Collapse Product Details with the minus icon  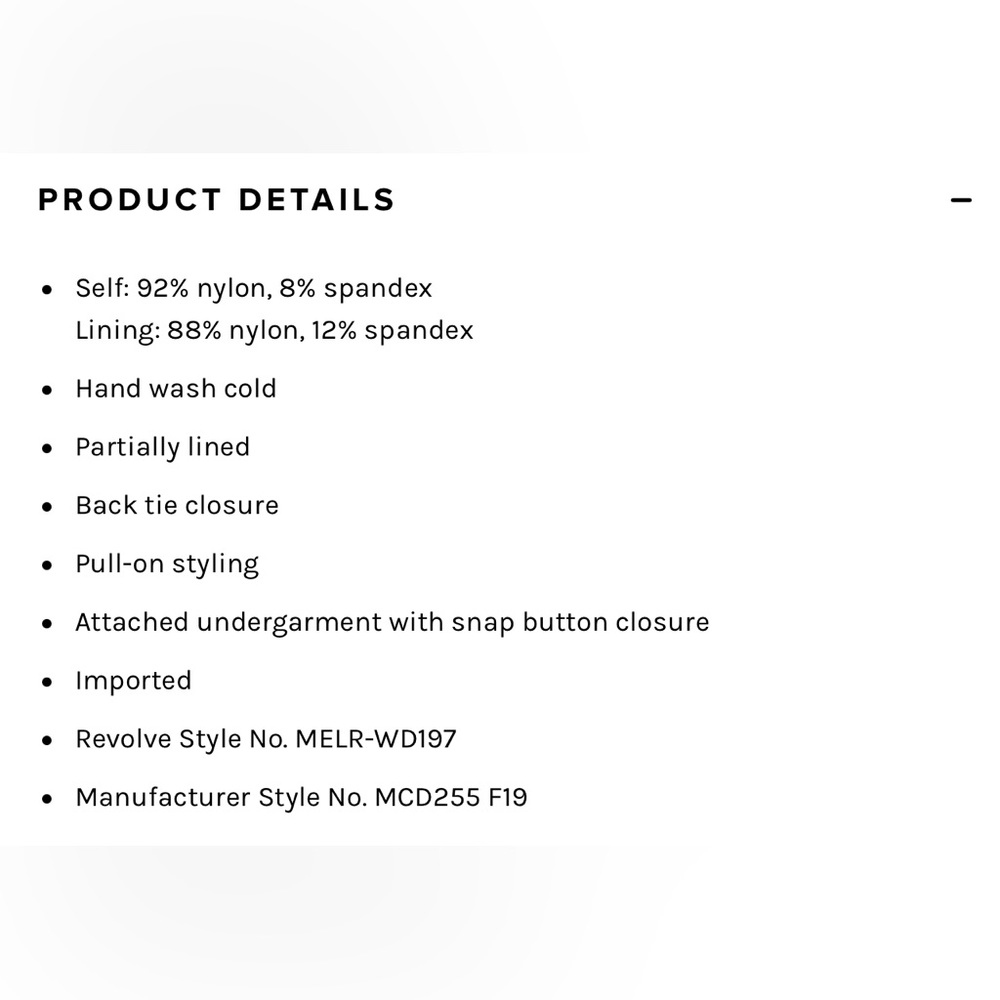coord(960,200)
